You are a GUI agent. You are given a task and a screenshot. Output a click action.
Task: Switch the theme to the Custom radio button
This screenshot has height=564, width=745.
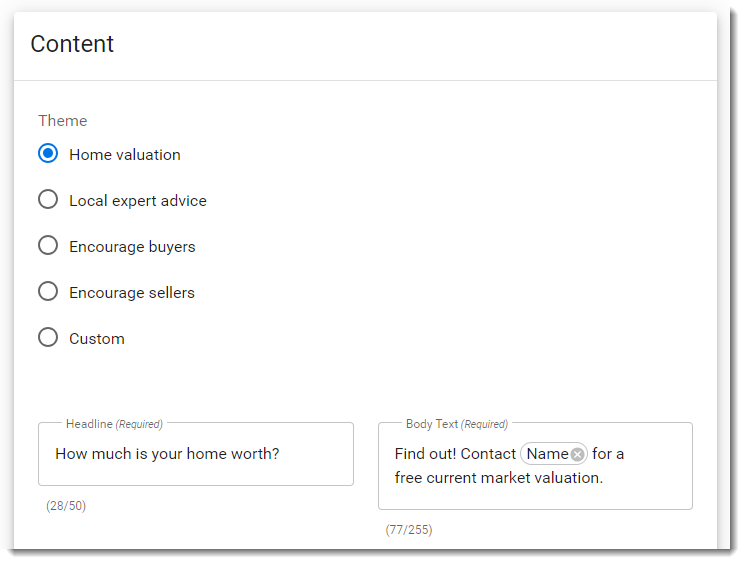(48, 338)
